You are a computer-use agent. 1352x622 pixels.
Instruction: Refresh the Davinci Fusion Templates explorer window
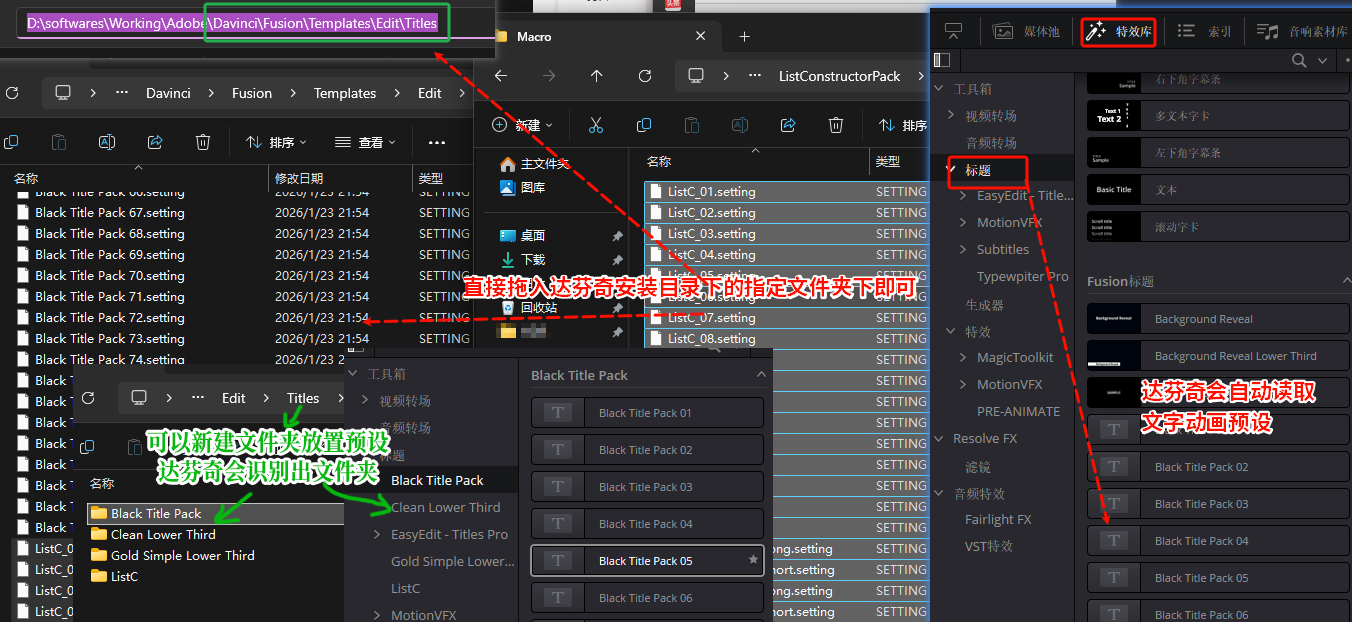(12, 93)
